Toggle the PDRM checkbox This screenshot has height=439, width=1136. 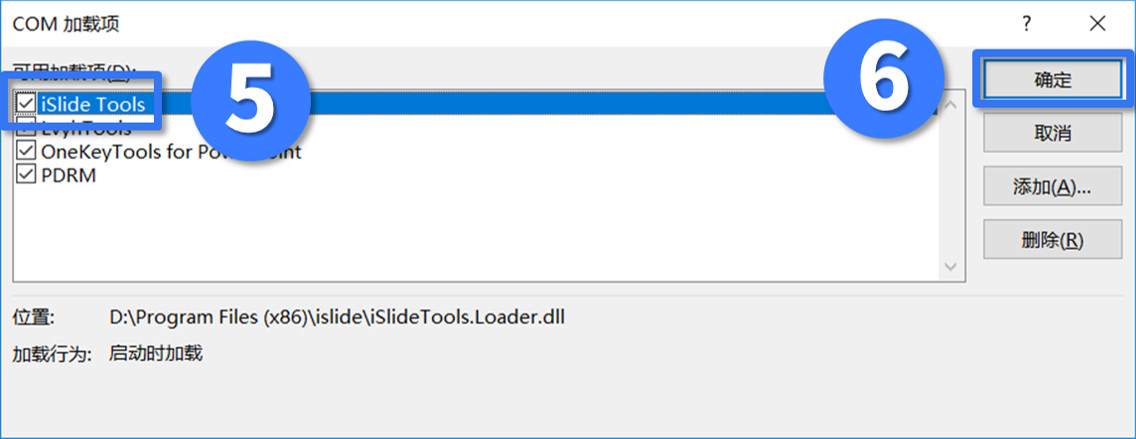tap(26, 175)
